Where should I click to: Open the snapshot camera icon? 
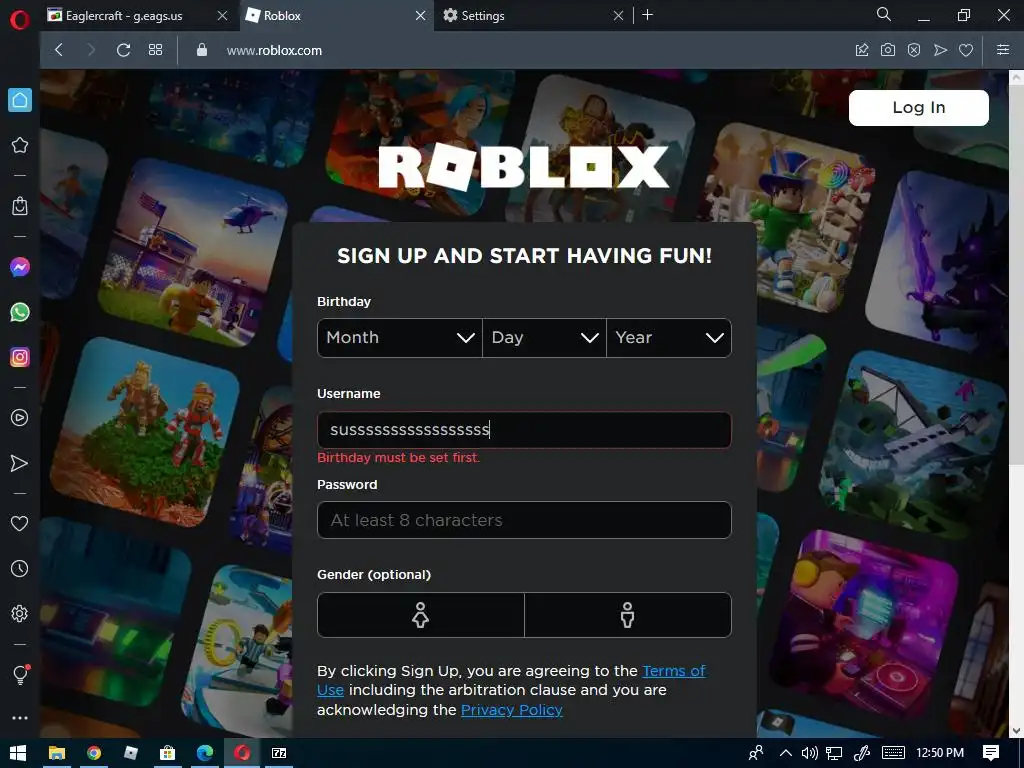888,50
